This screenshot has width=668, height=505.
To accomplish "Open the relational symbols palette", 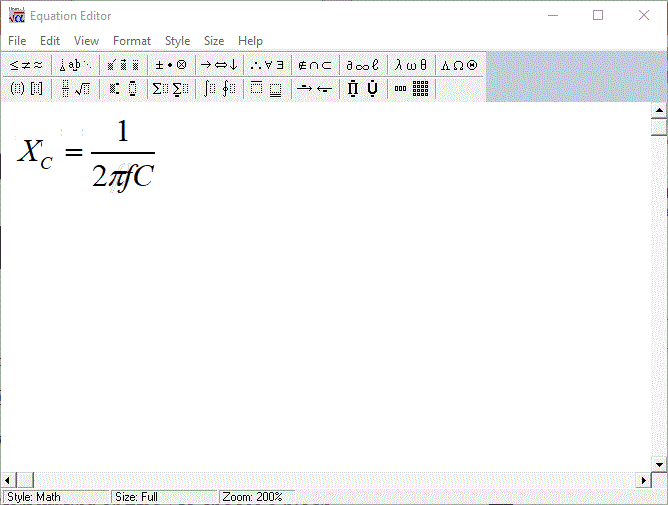I will pos(27,65).
